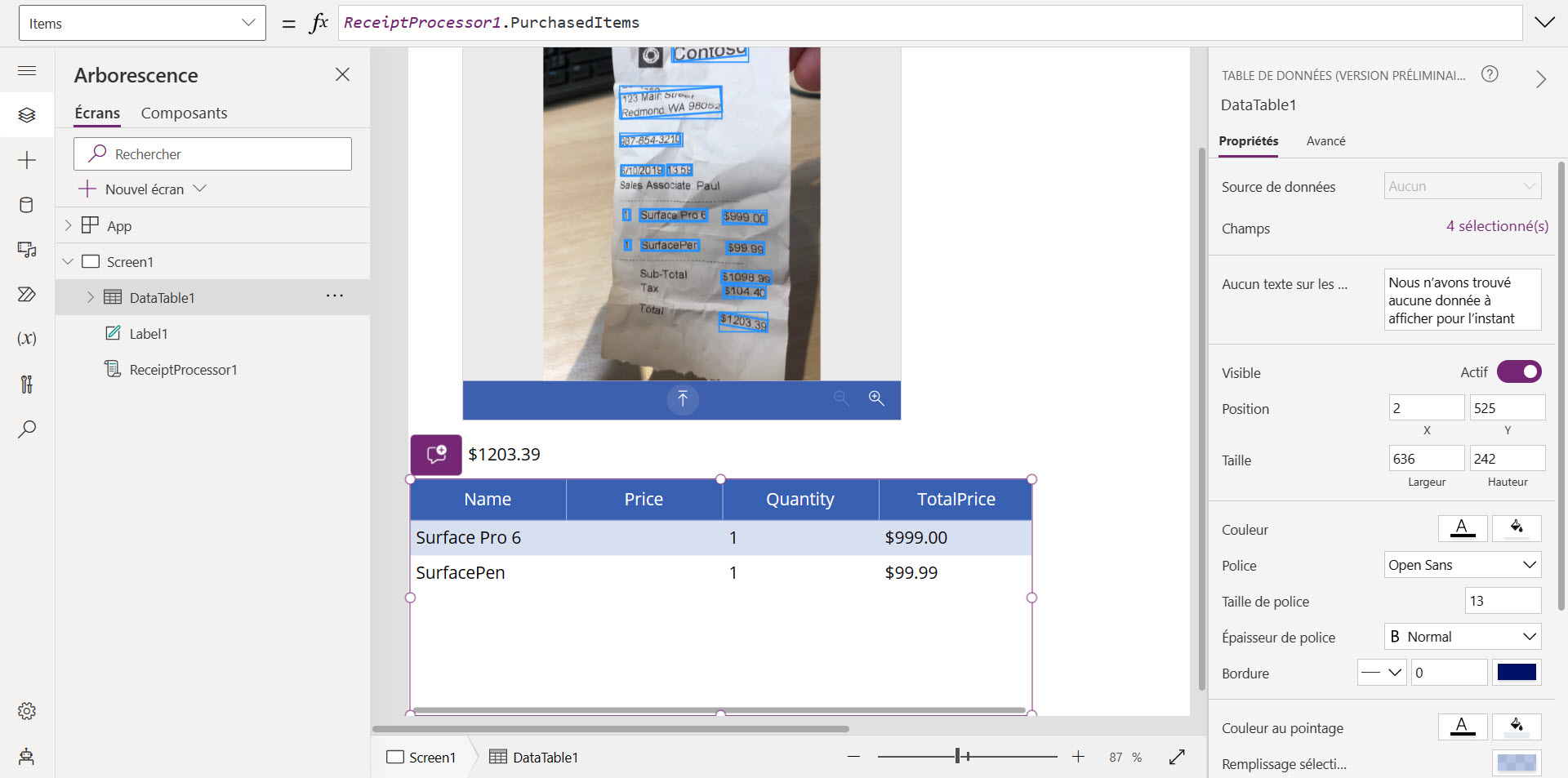Select the Surface Pro 6 table row
This screenshot has height=778, width=1568.
(x=721, y=538)
